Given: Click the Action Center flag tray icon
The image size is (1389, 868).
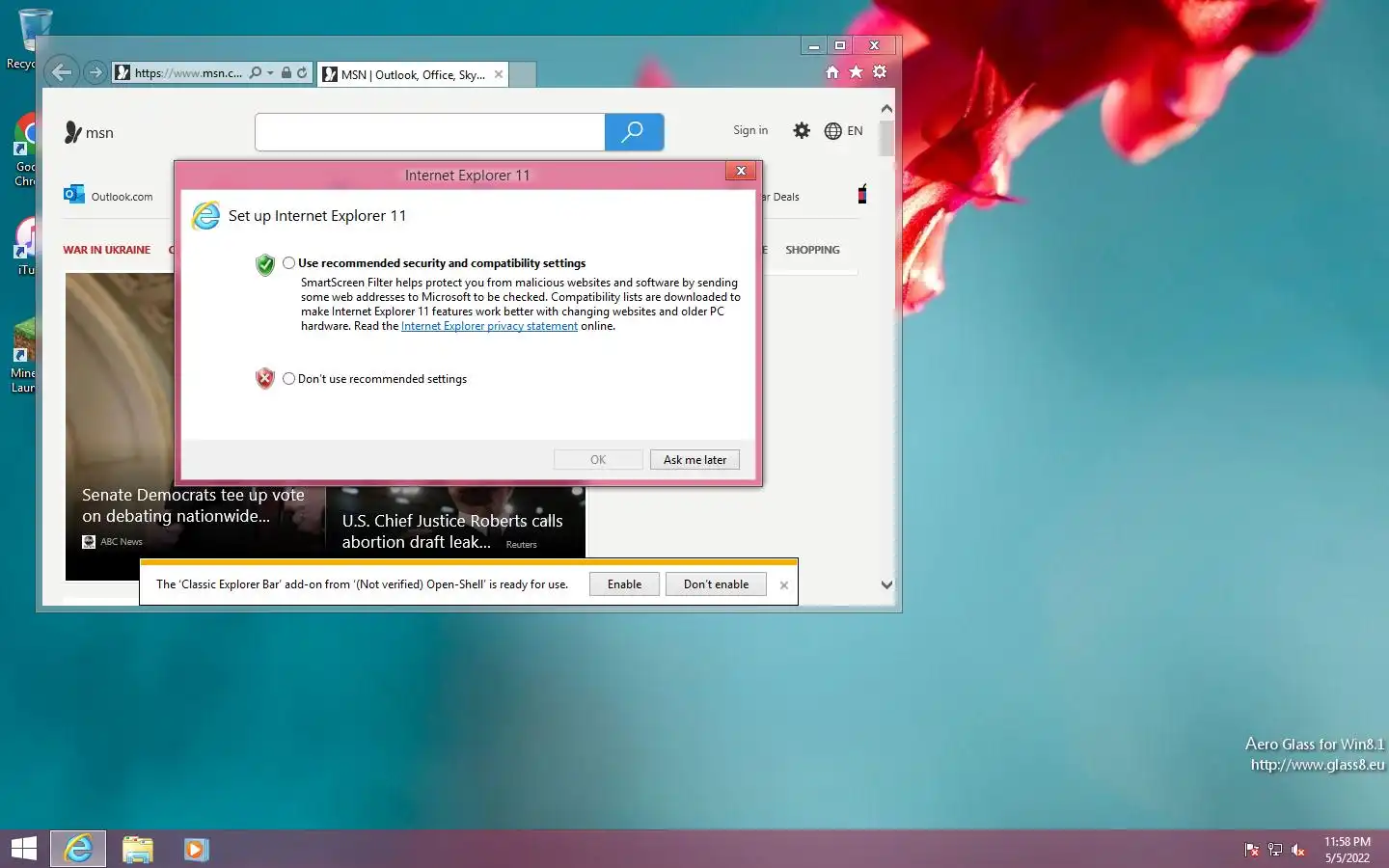Looking at the screenshot, I should (x=1251, y=850).
